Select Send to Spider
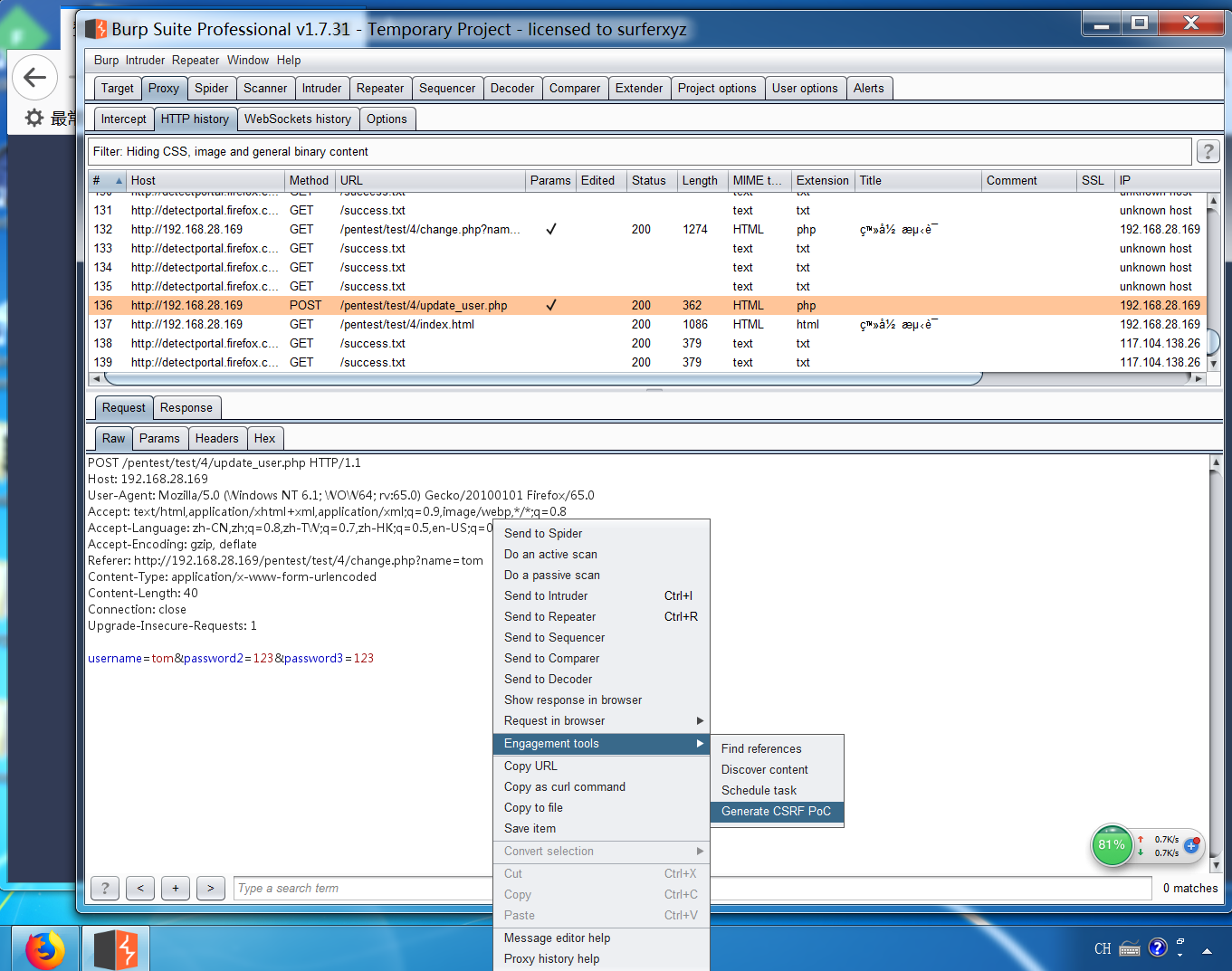This screenshot has width=1232, height=971. [x=601, y=533]
